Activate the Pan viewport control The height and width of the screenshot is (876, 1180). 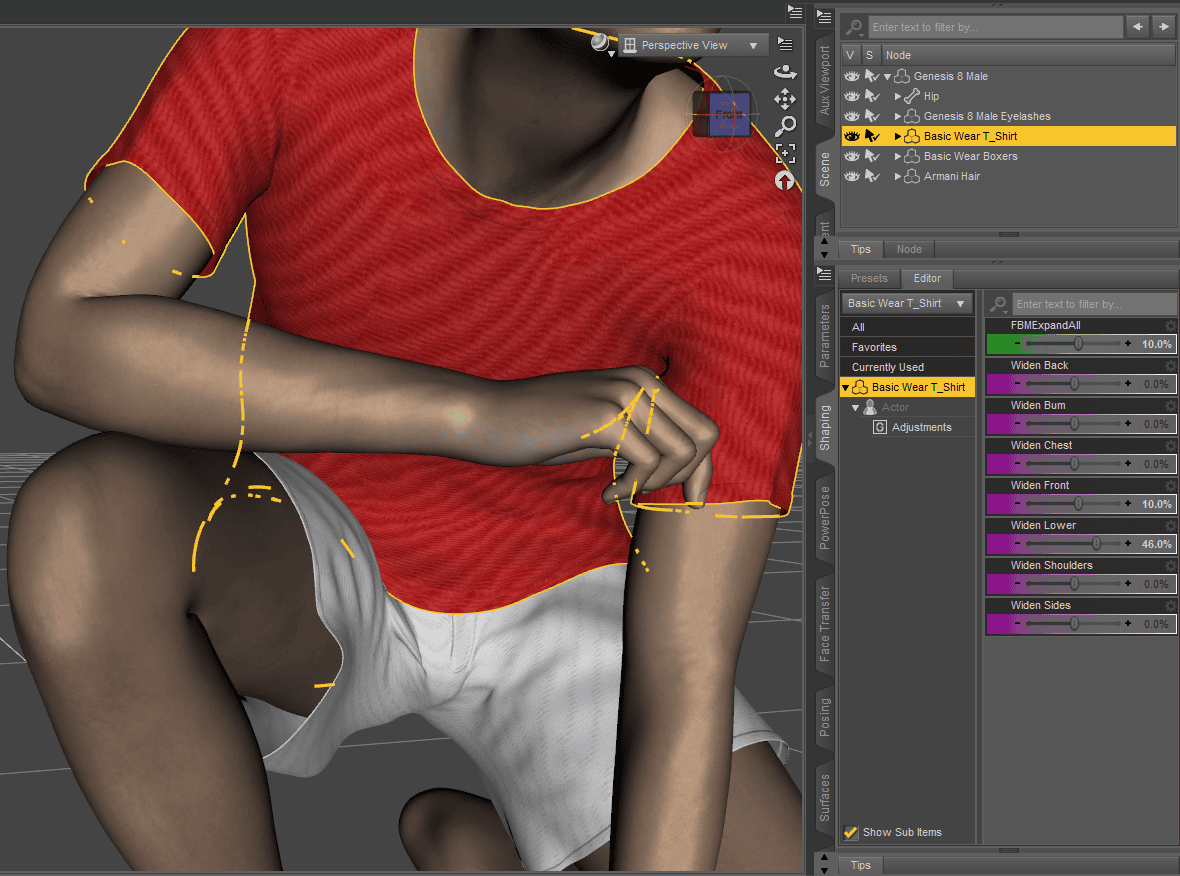pyautogui.click(x=785, y=99)
